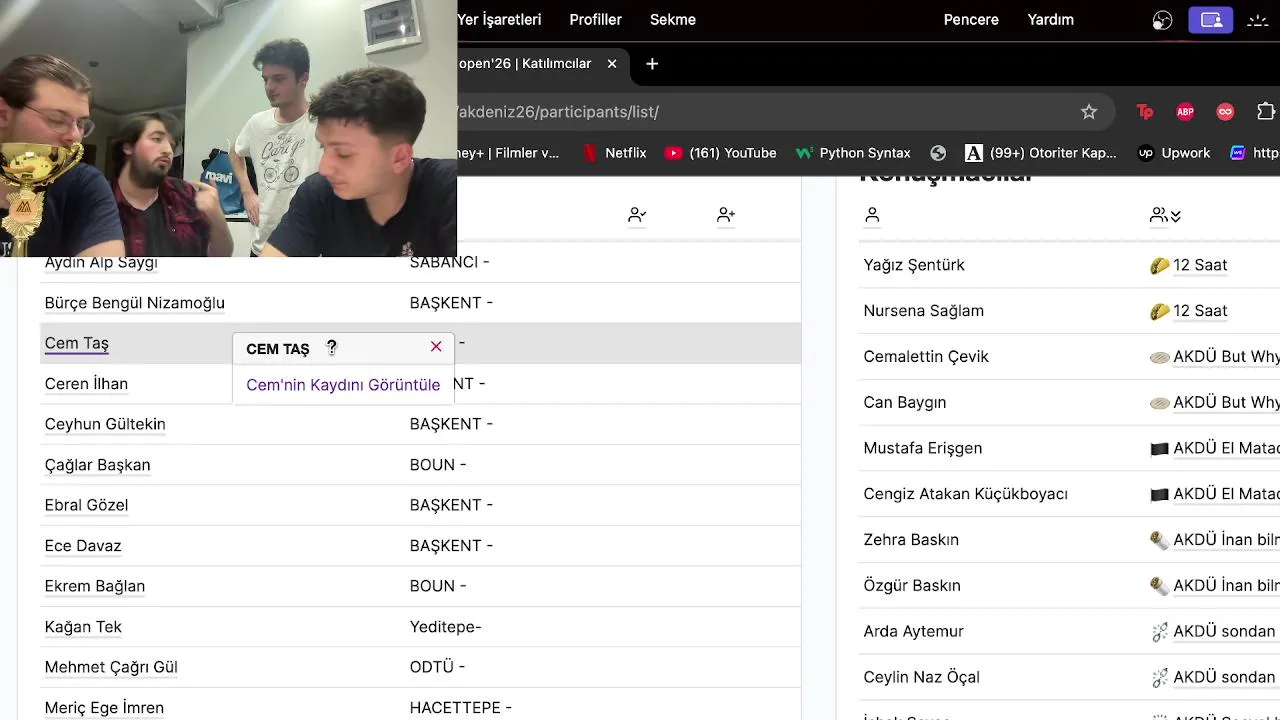This screenshot has width=1280, height=720.
Task: Click participant Bürçe Bengül Nizamoğlu
Action: pos(134,303)
